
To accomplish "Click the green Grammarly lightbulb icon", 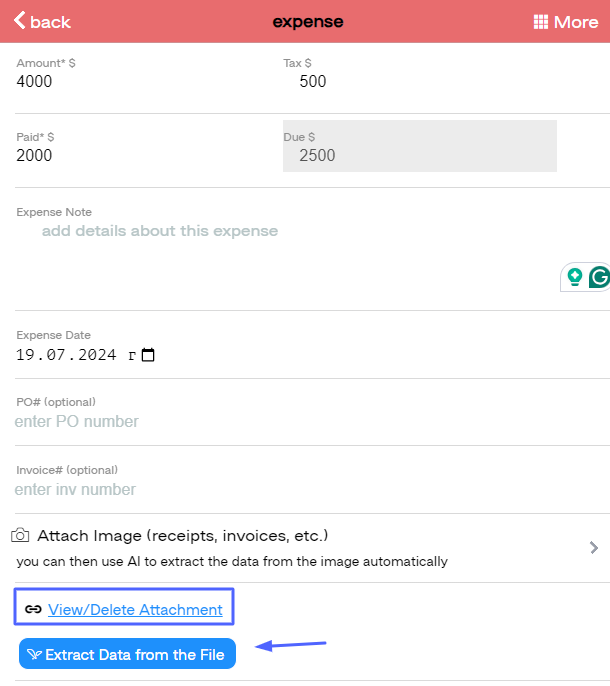I will 575,277.
